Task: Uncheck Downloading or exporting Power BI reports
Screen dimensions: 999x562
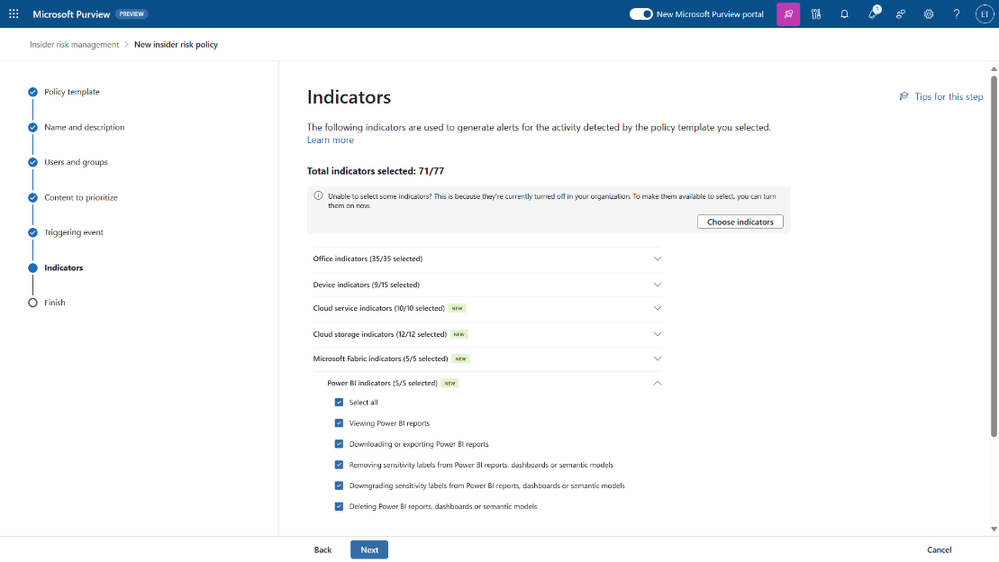Action: [339, 444]
